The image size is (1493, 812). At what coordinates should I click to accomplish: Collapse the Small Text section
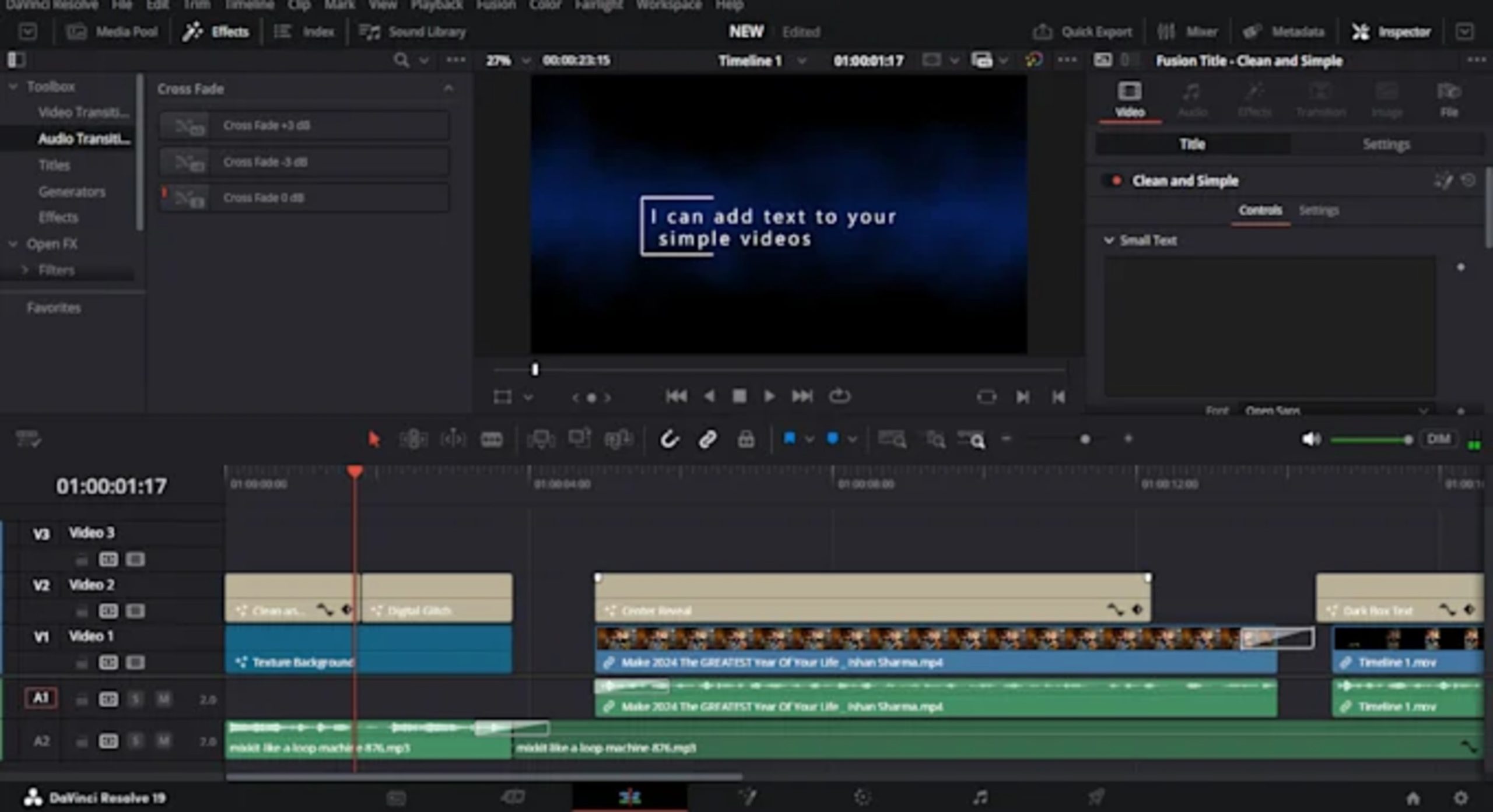point(1110,240)
